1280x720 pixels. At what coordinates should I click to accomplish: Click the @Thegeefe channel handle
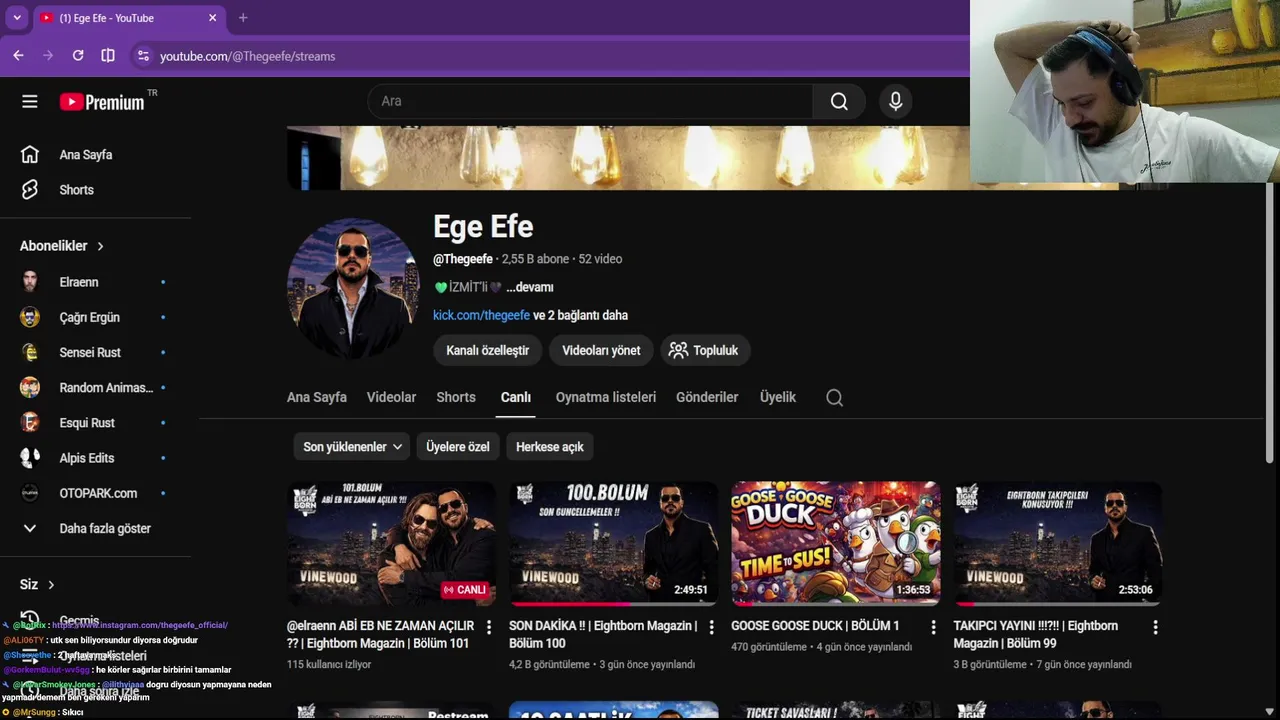[x=463, y=259]
